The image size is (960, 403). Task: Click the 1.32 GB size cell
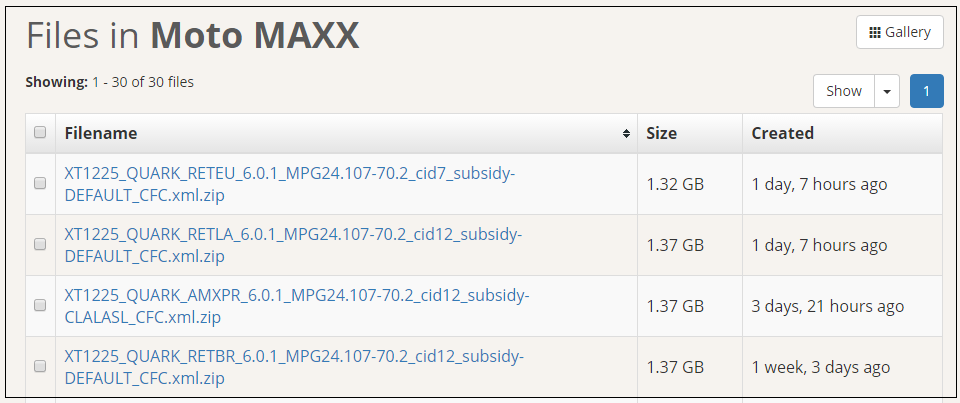675,184
